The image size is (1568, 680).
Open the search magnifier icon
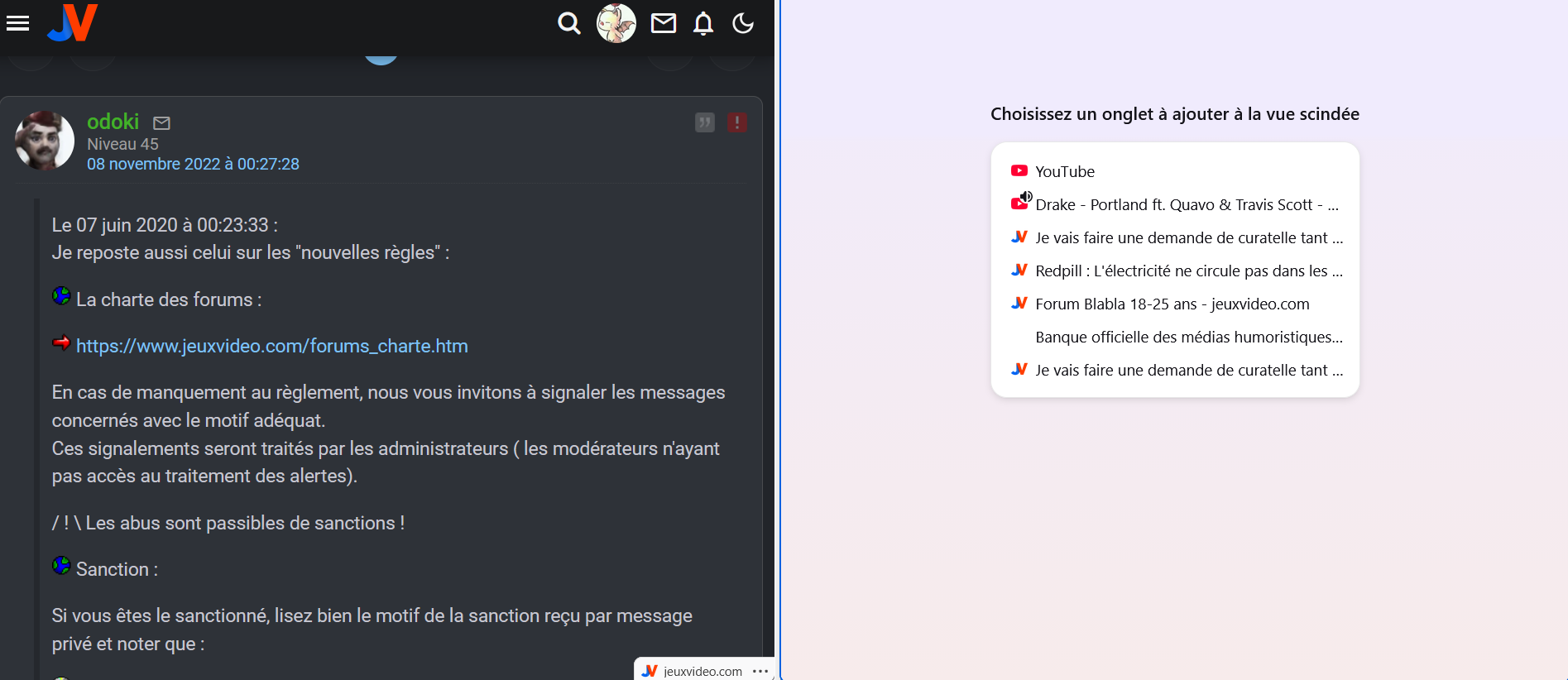point(568,23)
